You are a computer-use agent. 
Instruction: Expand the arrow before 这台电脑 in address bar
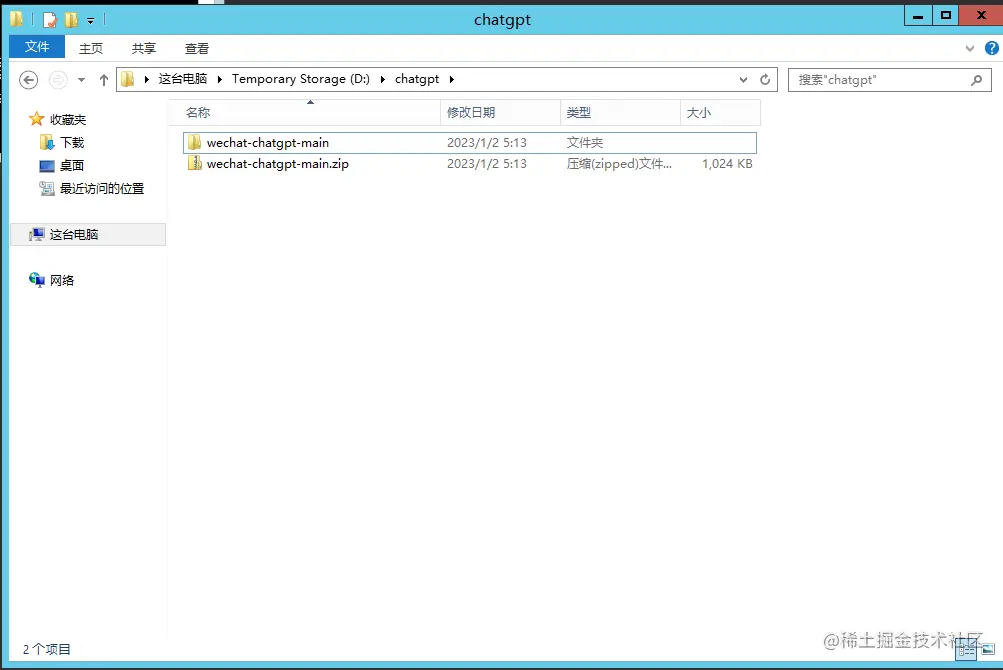pos(146,79)
